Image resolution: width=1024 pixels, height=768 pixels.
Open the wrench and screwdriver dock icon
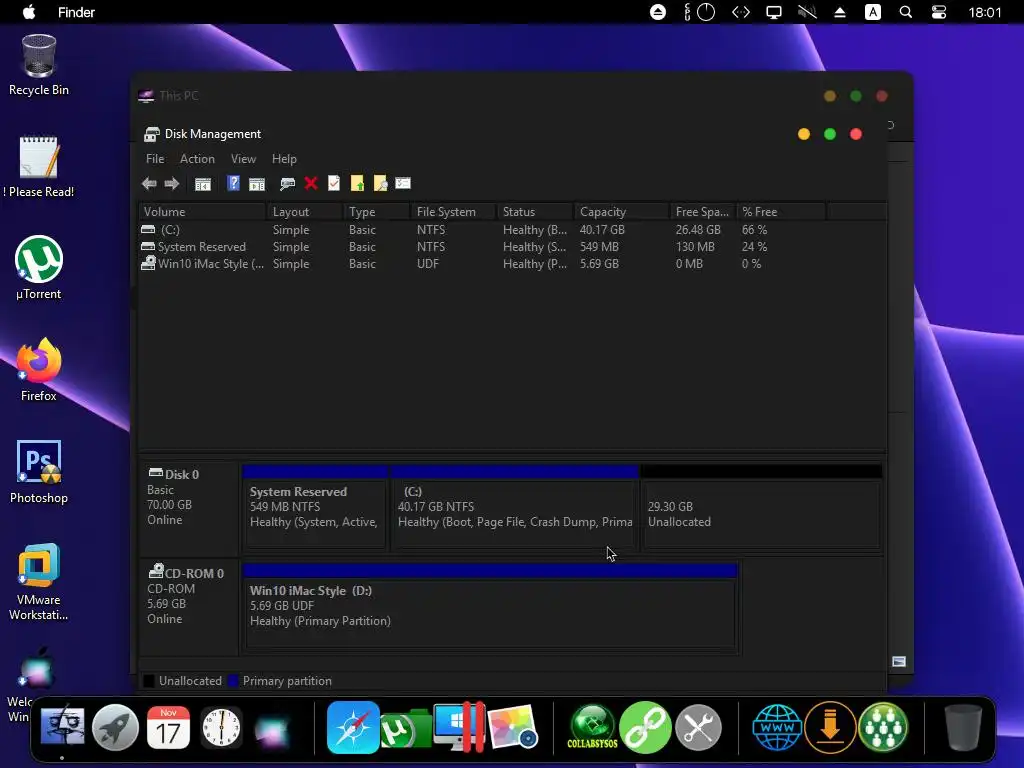coord(698,727)
